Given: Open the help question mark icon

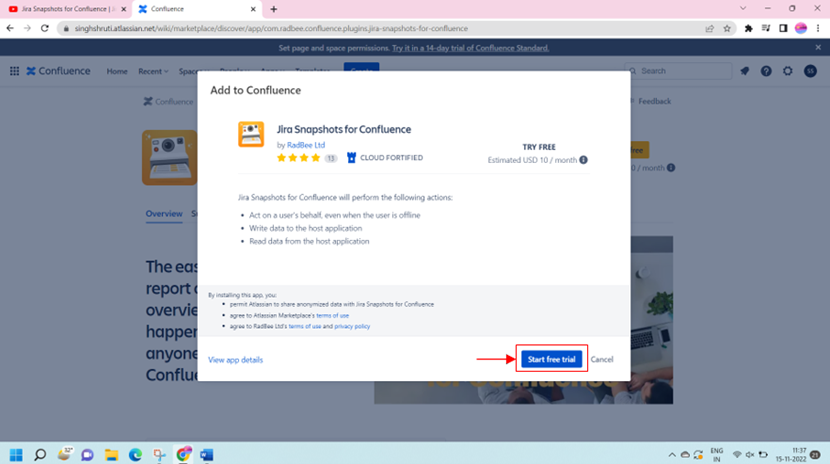Looking at the screenshot, I should [x=766, y=71].
